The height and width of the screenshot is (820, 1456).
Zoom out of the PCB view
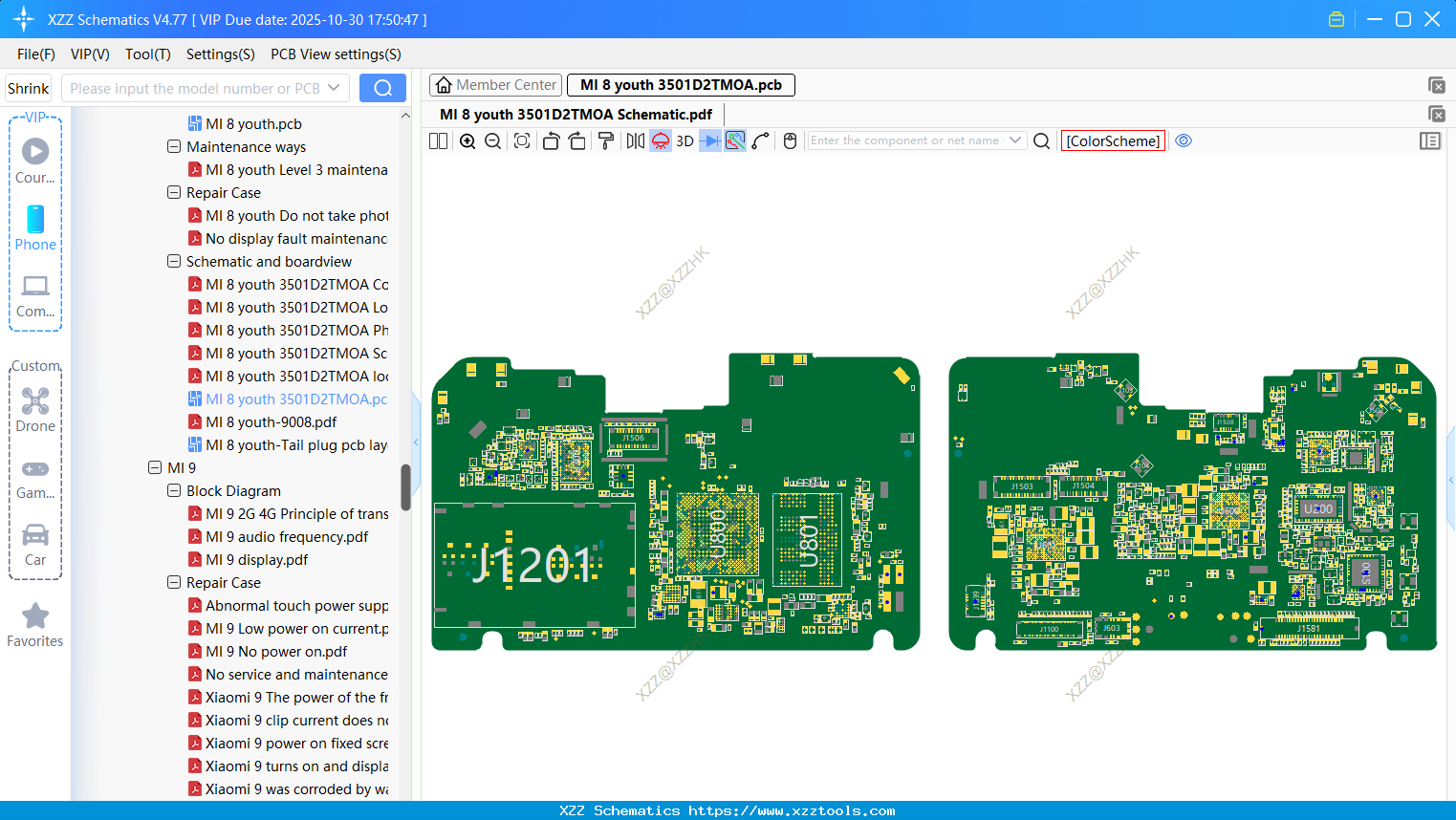tap(493, 140)
